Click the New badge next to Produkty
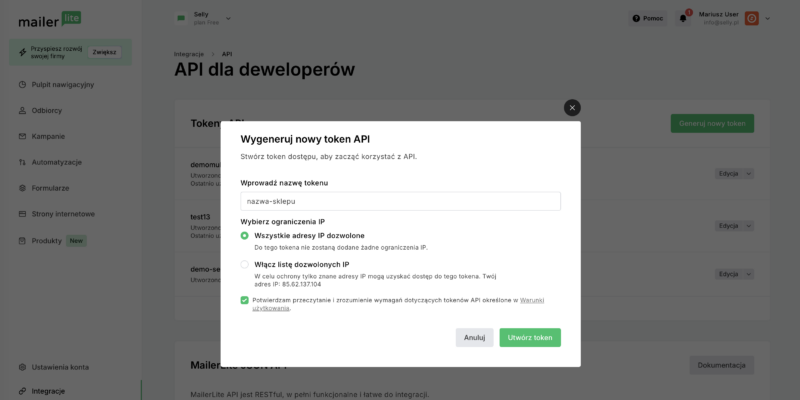The width and height of the screenshot is (800, 400). tap(76, 241)
